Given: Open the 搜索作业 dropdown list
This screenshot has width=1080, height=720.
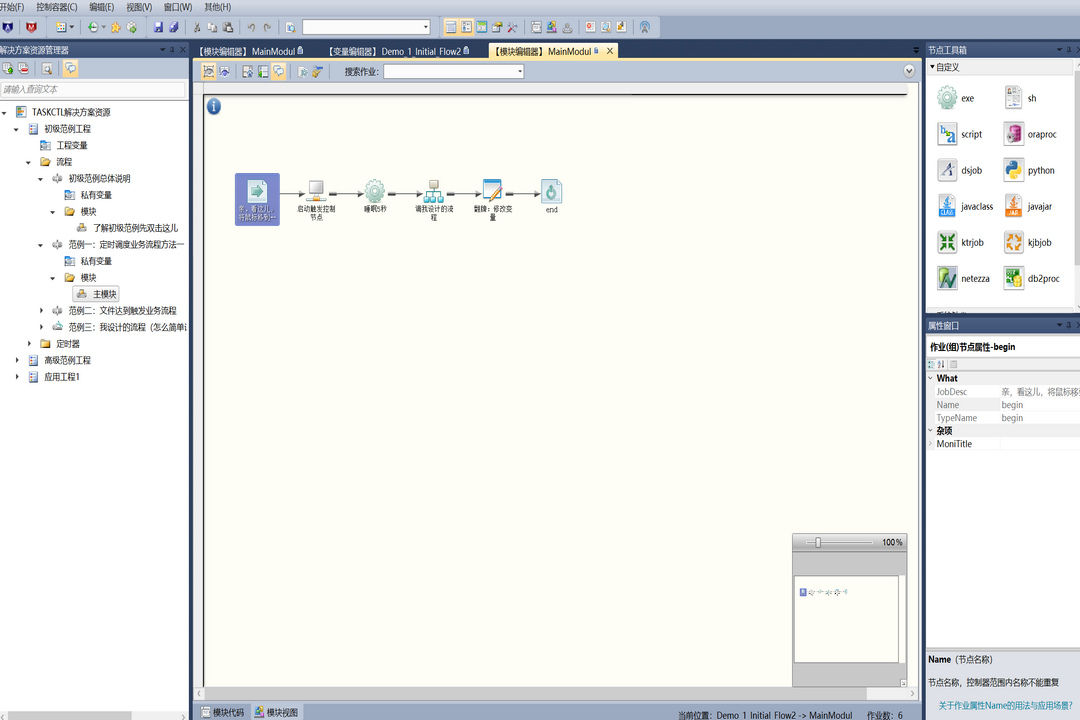Looking at the screenshot, I should tap(519, 71).
